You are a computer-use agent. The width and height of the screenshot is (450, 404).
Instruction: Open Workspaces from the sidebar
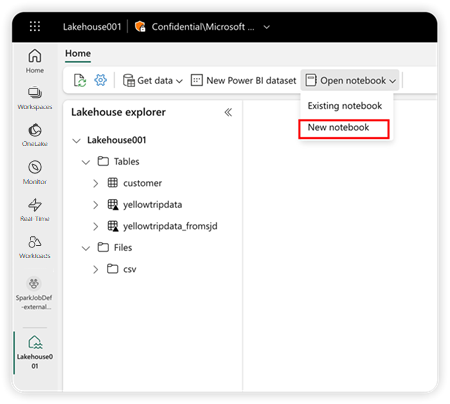tap(35, 98)
